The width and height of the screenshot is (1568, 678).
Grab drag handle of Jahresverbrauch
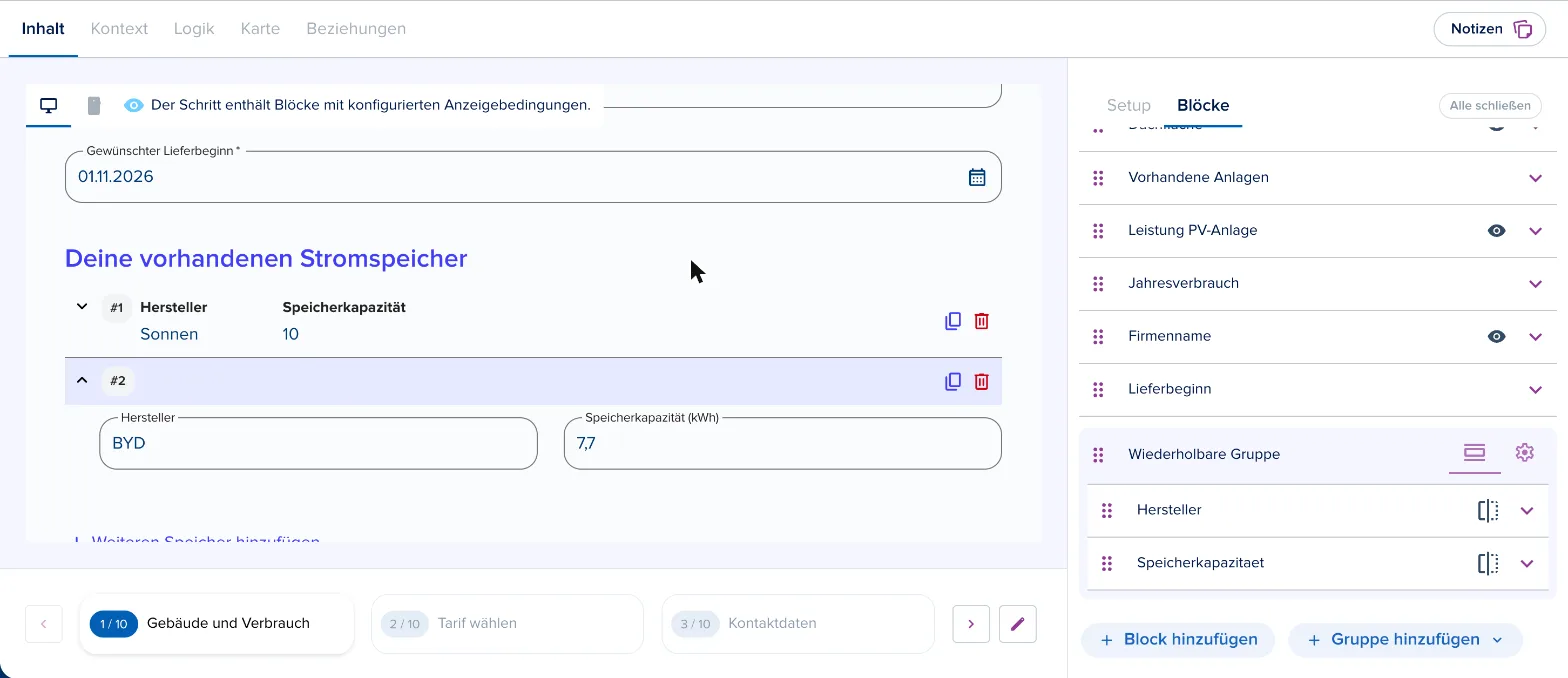(x=1098, y=284)
